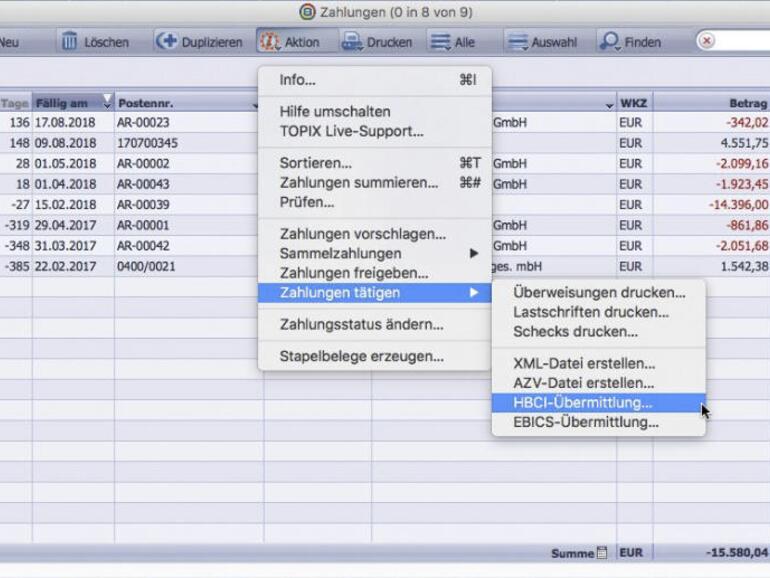Select Hilfe umschalten menu entry
This screenshot has height=578, width=770.
tap(375, 111)
